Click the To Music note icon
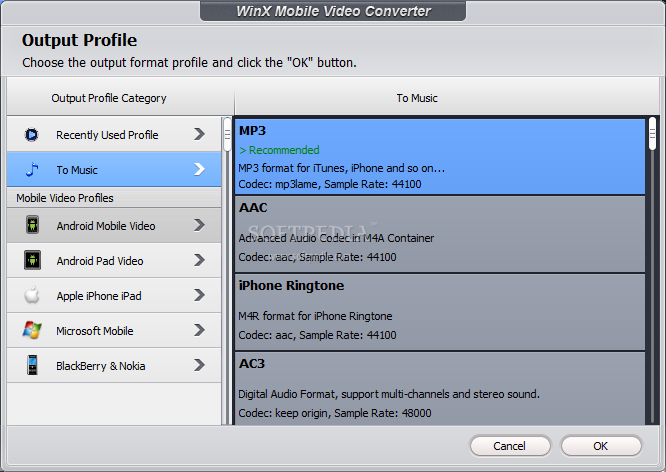This screenshot has height=472, width=666. (32, 170)
